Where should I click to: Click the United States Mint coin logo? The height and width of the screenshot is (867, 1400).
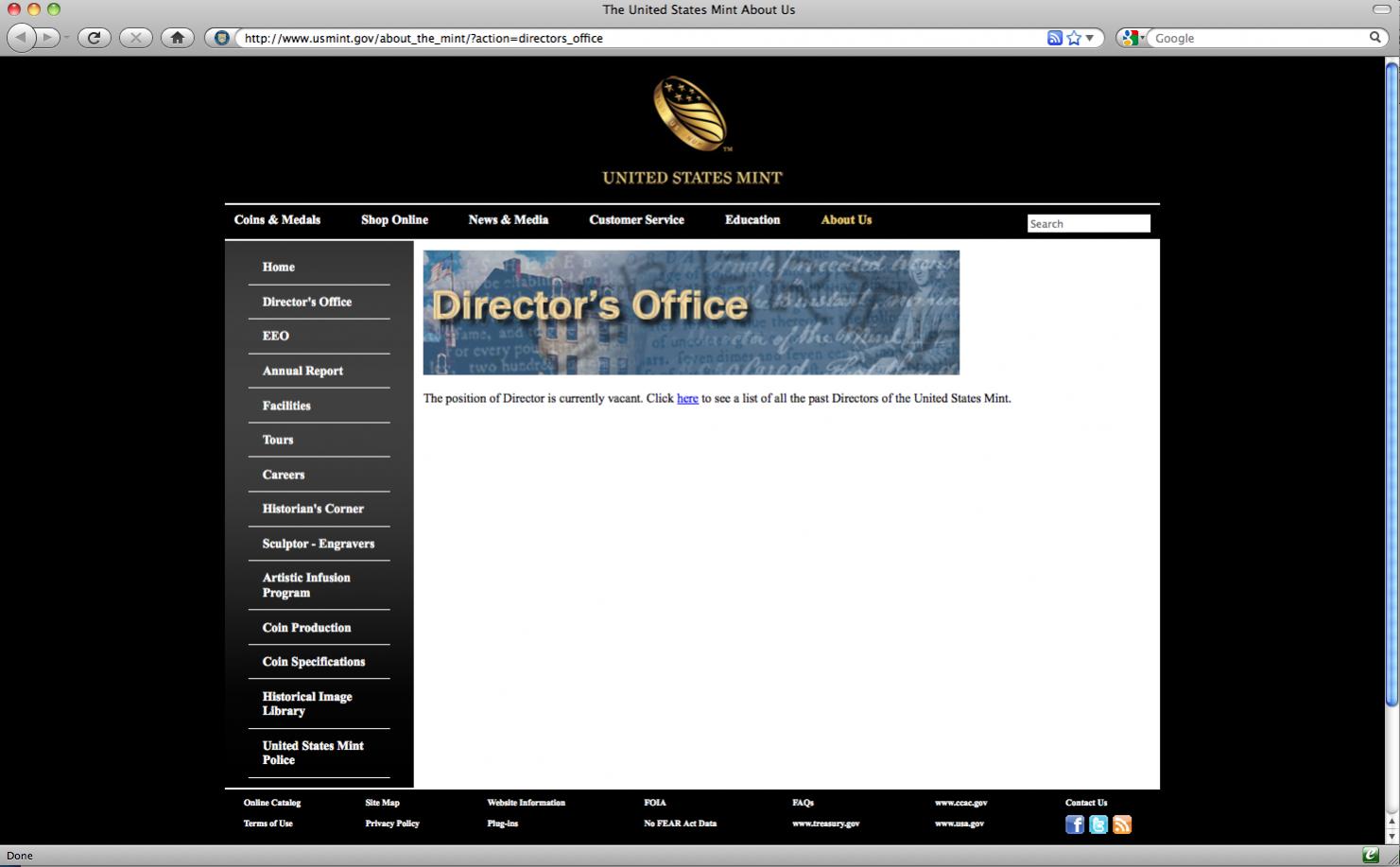(x=691, y=113)
